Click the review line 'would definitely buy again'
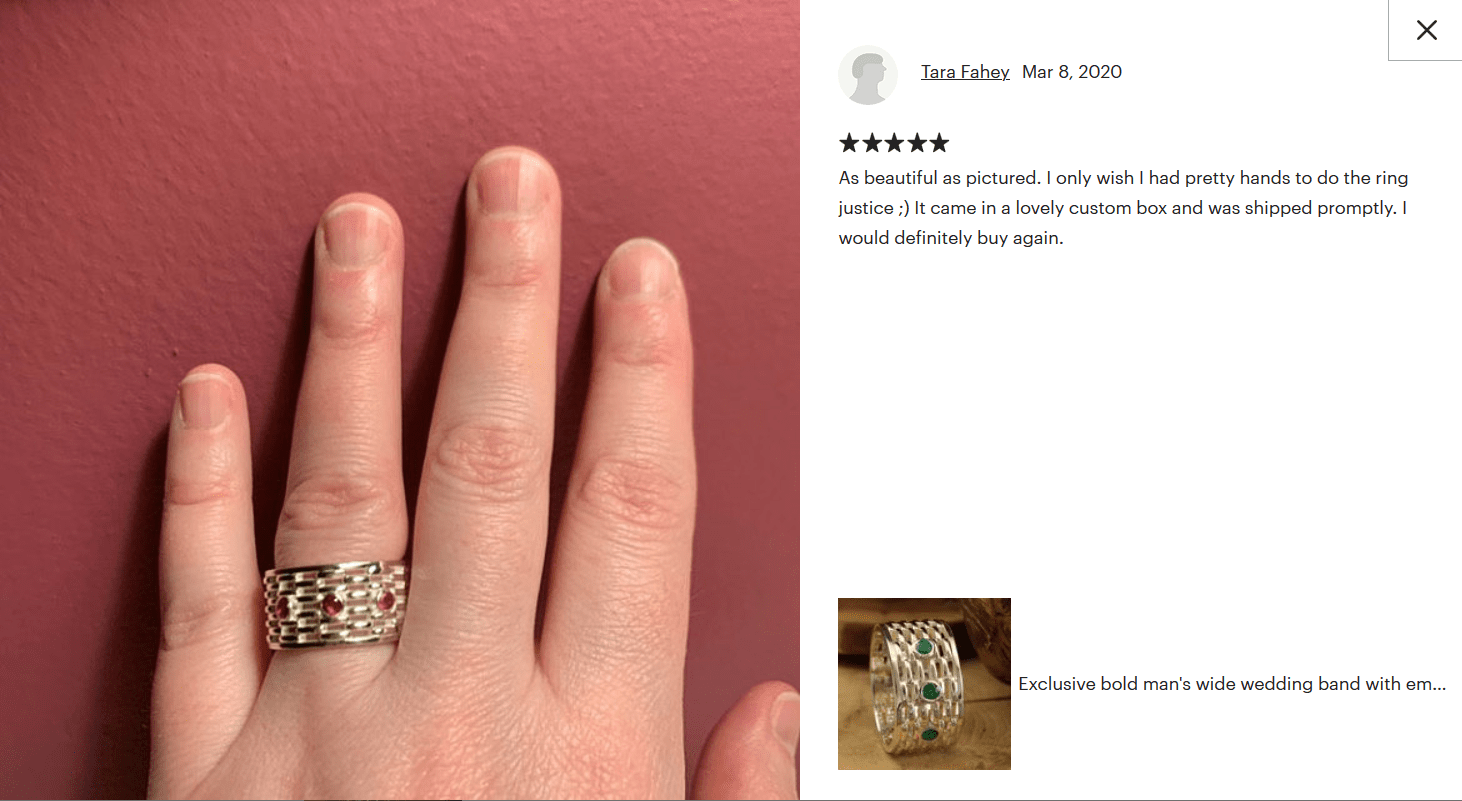1462x801 pixels. [x=951, y=239]
